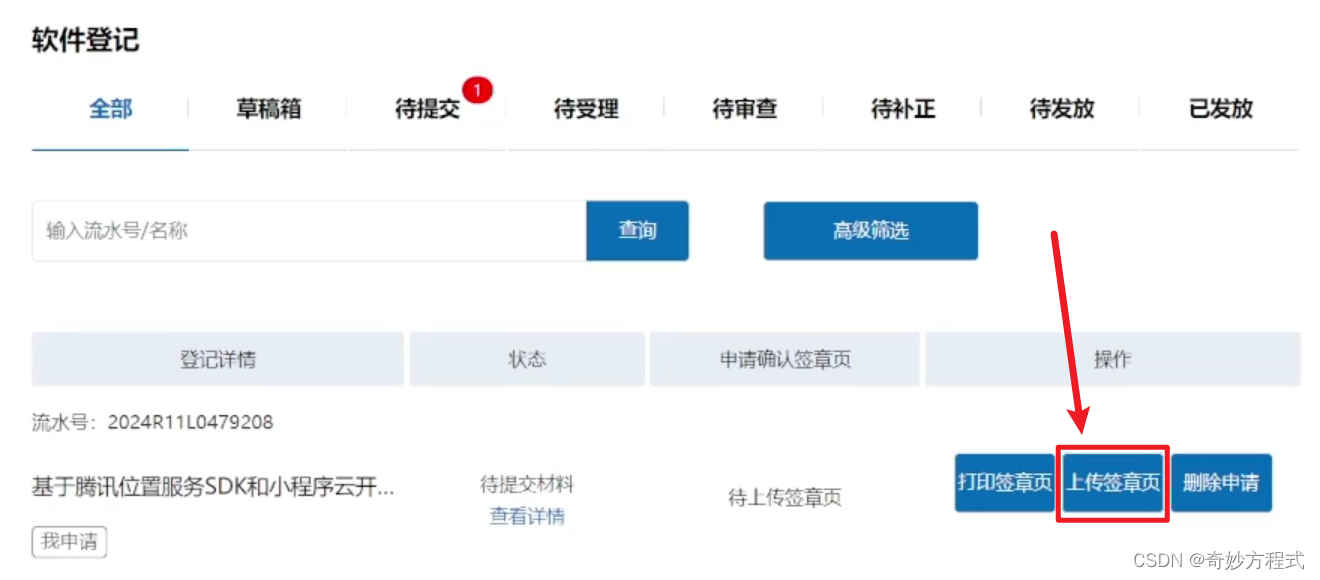The height and width of the screenshot is (580, 1320).
Task: Click the 打印签章页 button
Action: point(1005,483)
